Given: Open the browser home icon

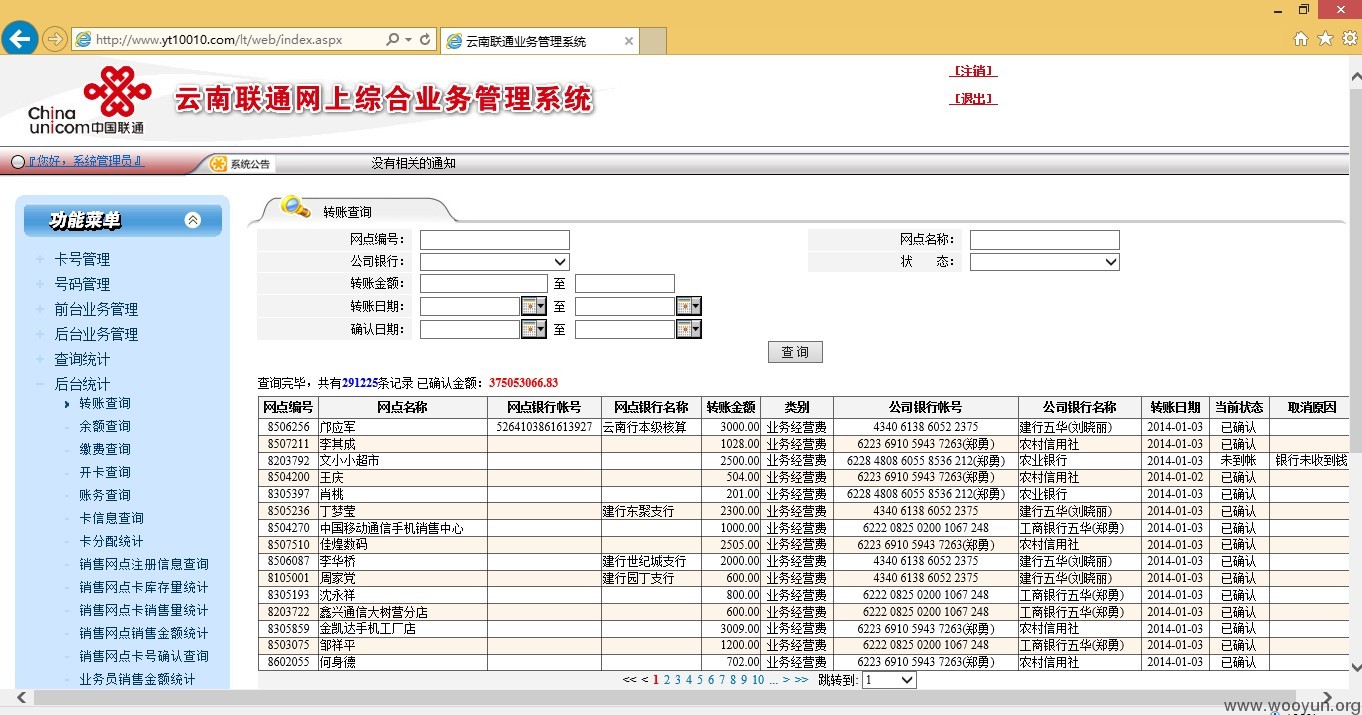Looking at the screenshot, I should click(x=1301, y=39).
